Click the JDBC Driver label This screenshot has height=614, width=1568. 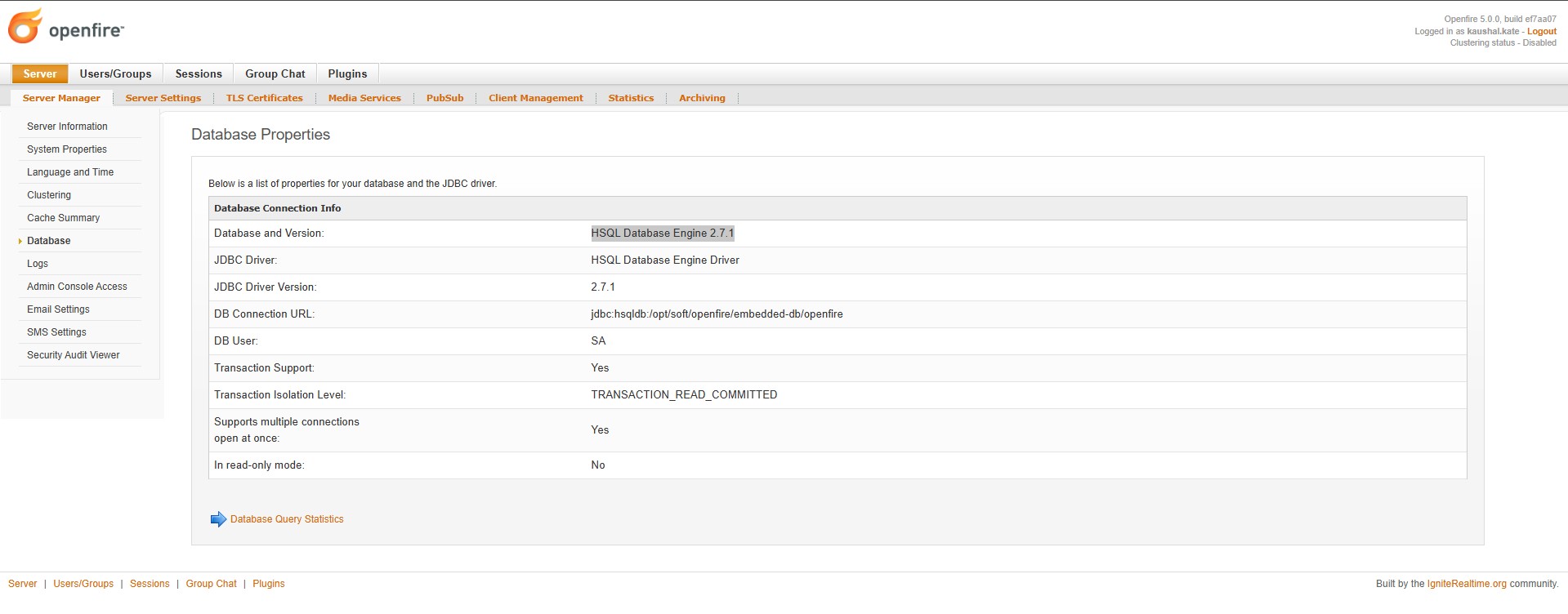(x=245, y=260)
